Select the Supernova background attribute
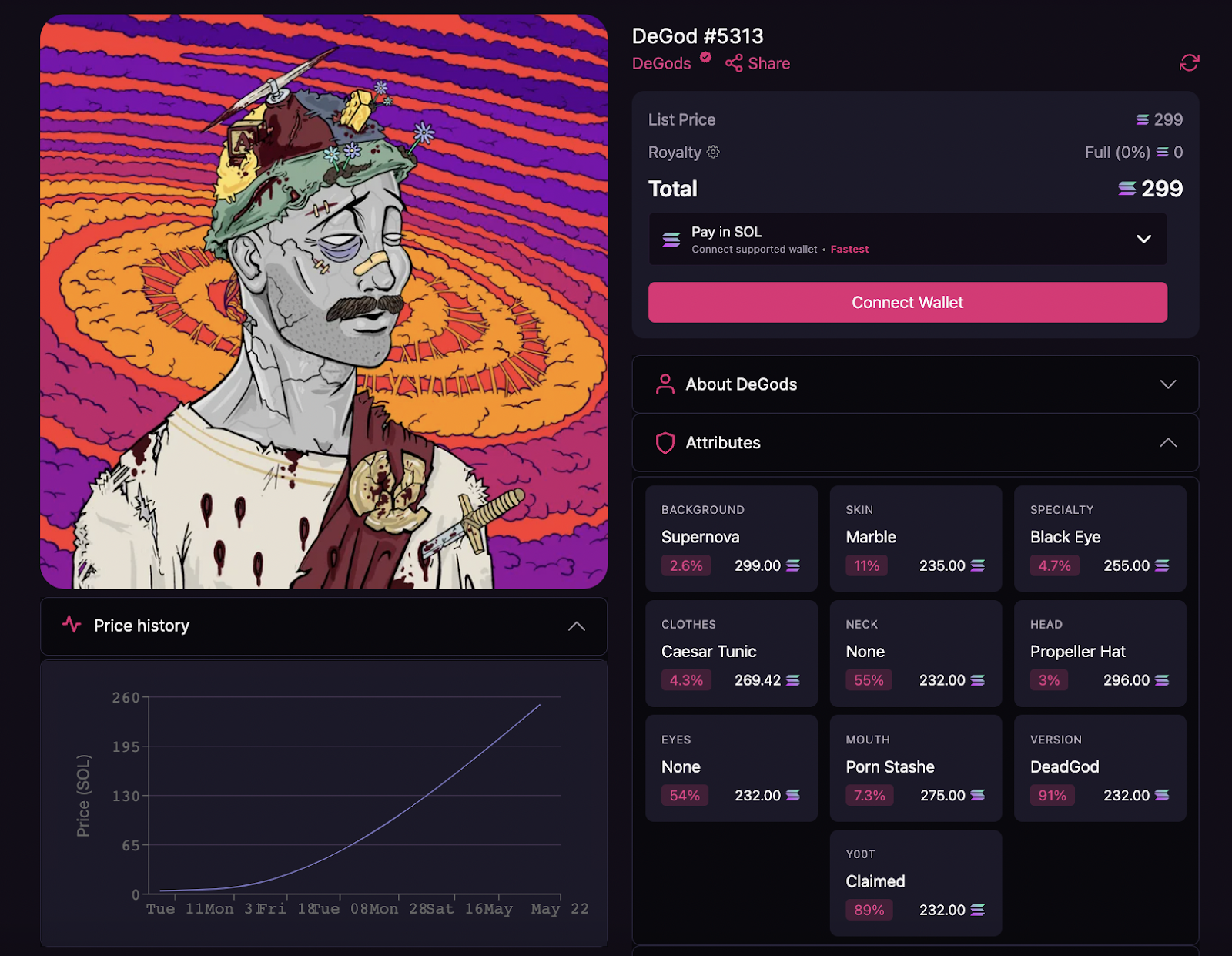 tap(731, 538)
